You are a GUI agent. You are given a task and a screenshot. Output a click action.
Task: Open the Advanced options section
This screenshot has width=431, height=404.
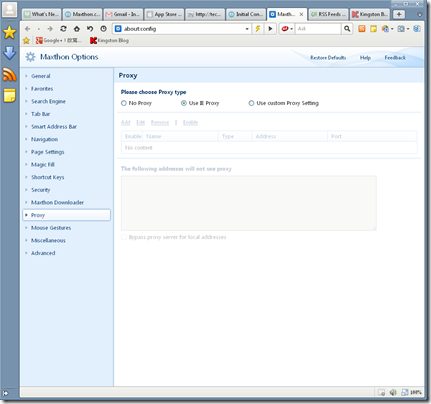[x=43, y=253]
